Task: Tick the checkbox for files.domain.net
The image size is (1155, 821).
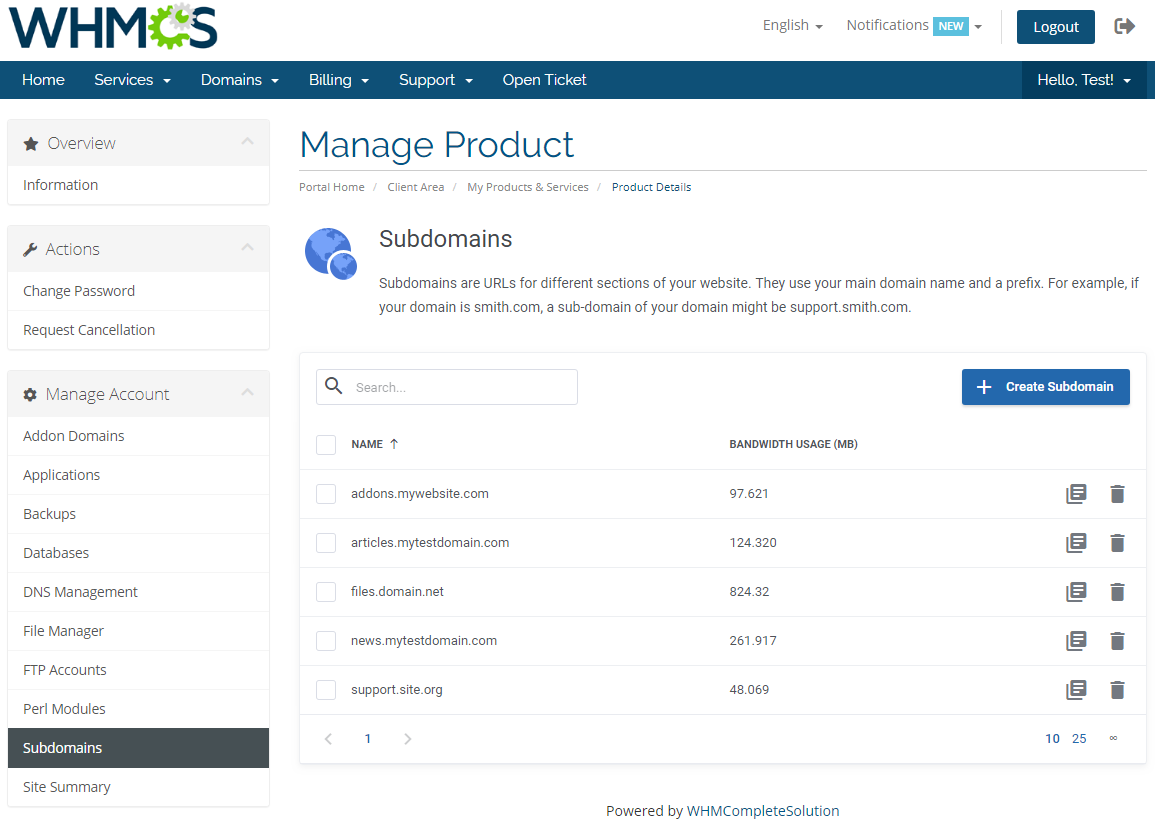Action: click(x=325, y=591)
